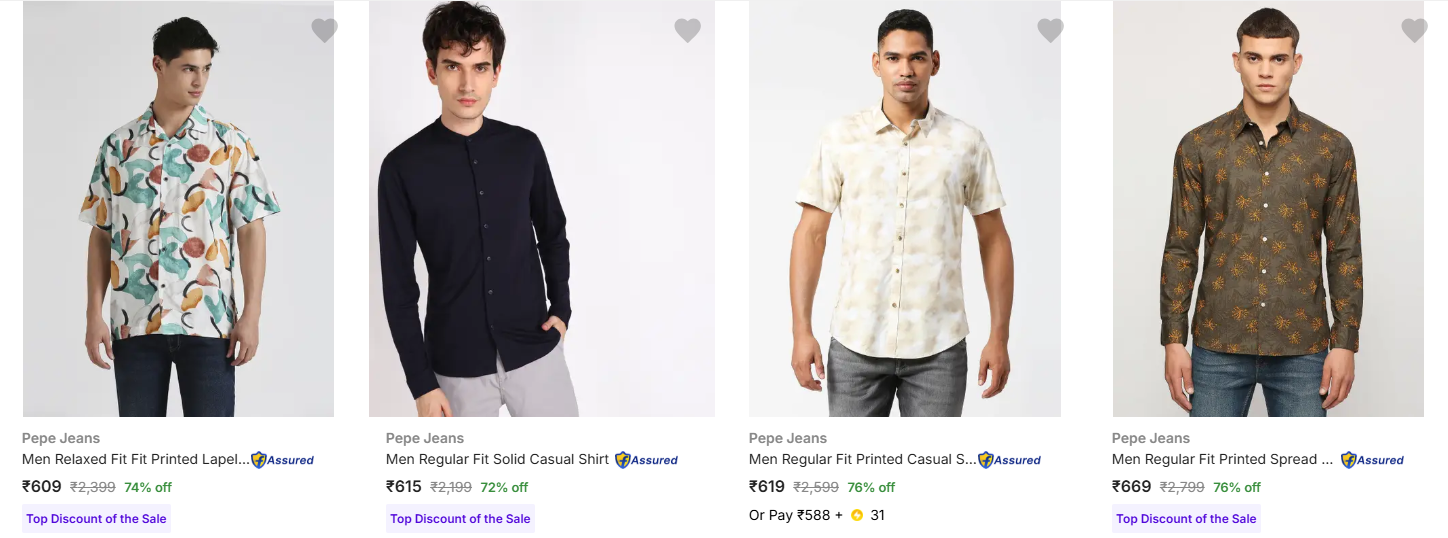Screen dimensions: 1448x538
Task: Favorite the olive printed spread shirt
Action: click(x=1413, y=31)
